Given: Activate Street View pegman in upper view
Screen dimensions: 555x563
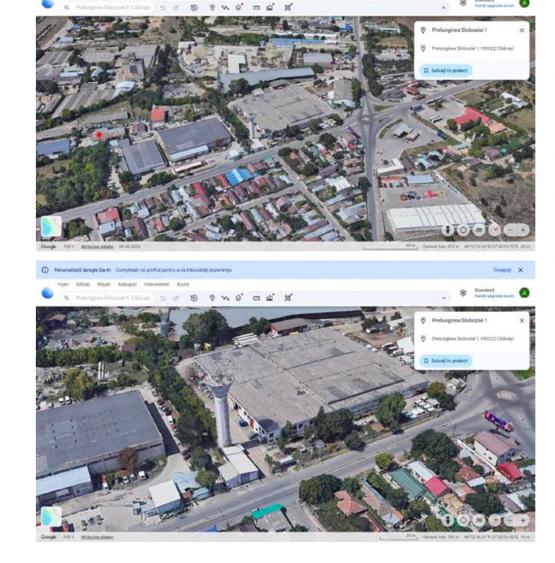Looking at the screenshot, I should (447, 229).
